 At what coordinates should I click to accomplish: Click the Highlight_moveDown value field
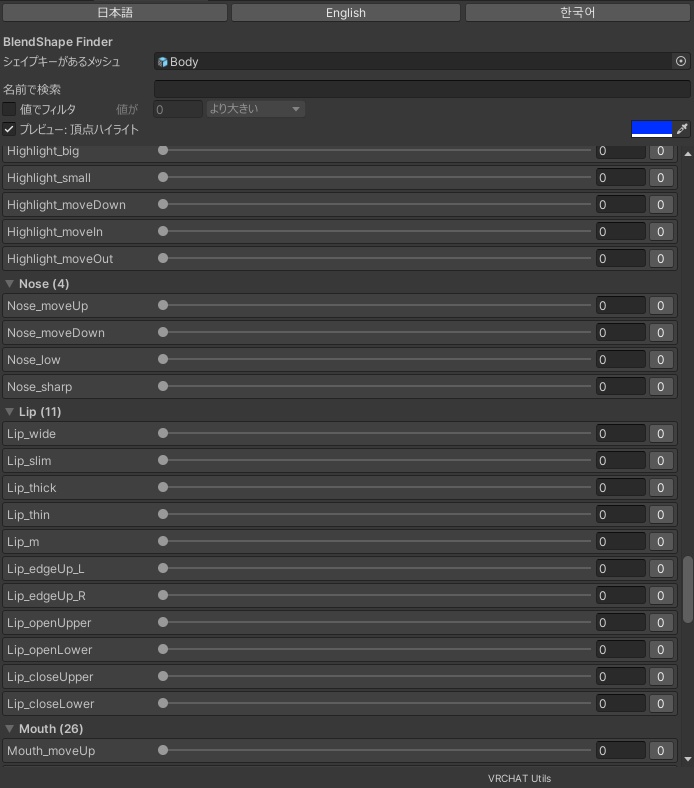tap(621, 205)
